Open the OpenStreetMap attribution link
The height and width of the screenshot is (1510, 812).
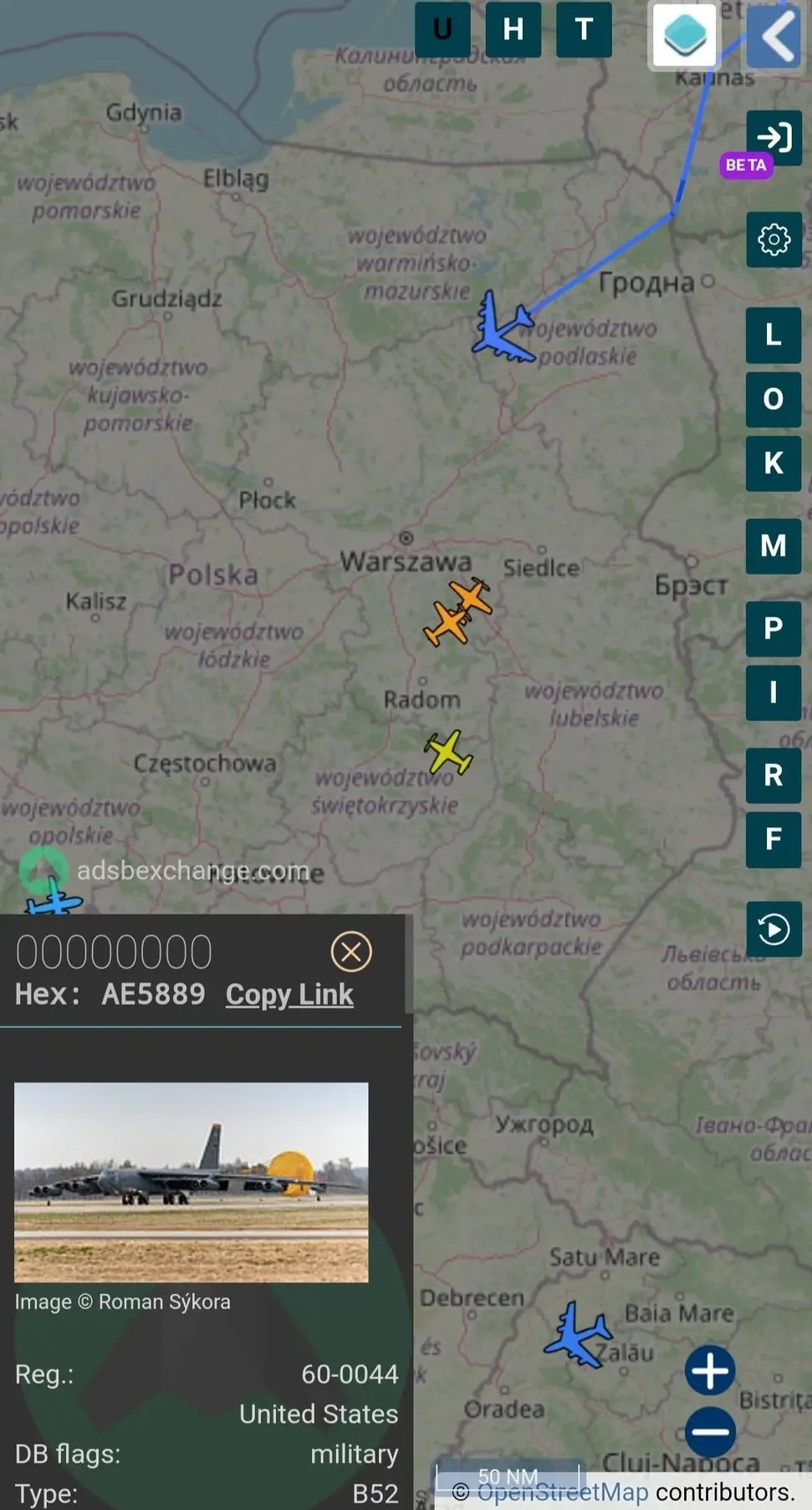click(x=563, y=1492)
